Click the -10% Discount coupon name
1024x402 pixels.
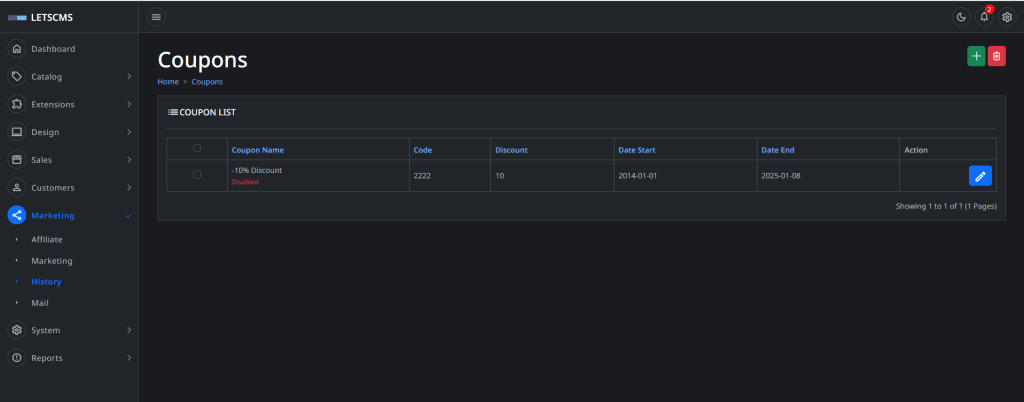click(x=257, y=170)
